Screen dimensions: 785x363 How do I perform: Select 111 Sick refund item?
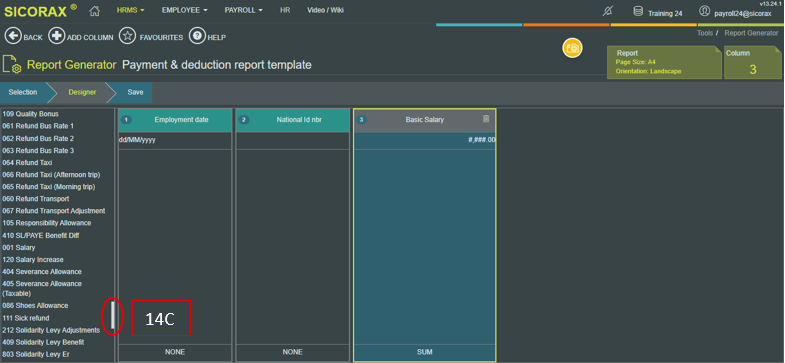click(x=26, y=318)
